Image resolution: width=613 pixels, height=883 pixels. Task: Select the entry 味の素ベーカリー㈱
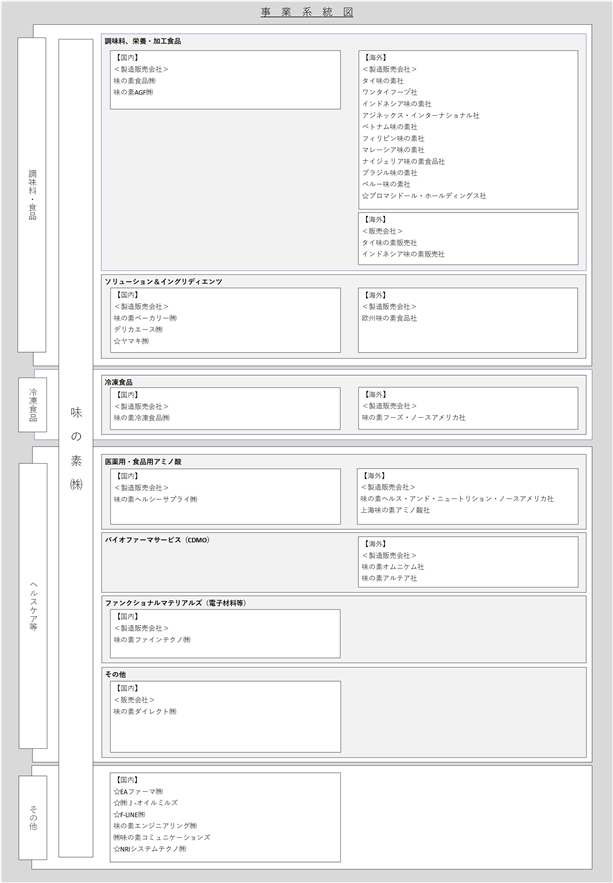145,318
